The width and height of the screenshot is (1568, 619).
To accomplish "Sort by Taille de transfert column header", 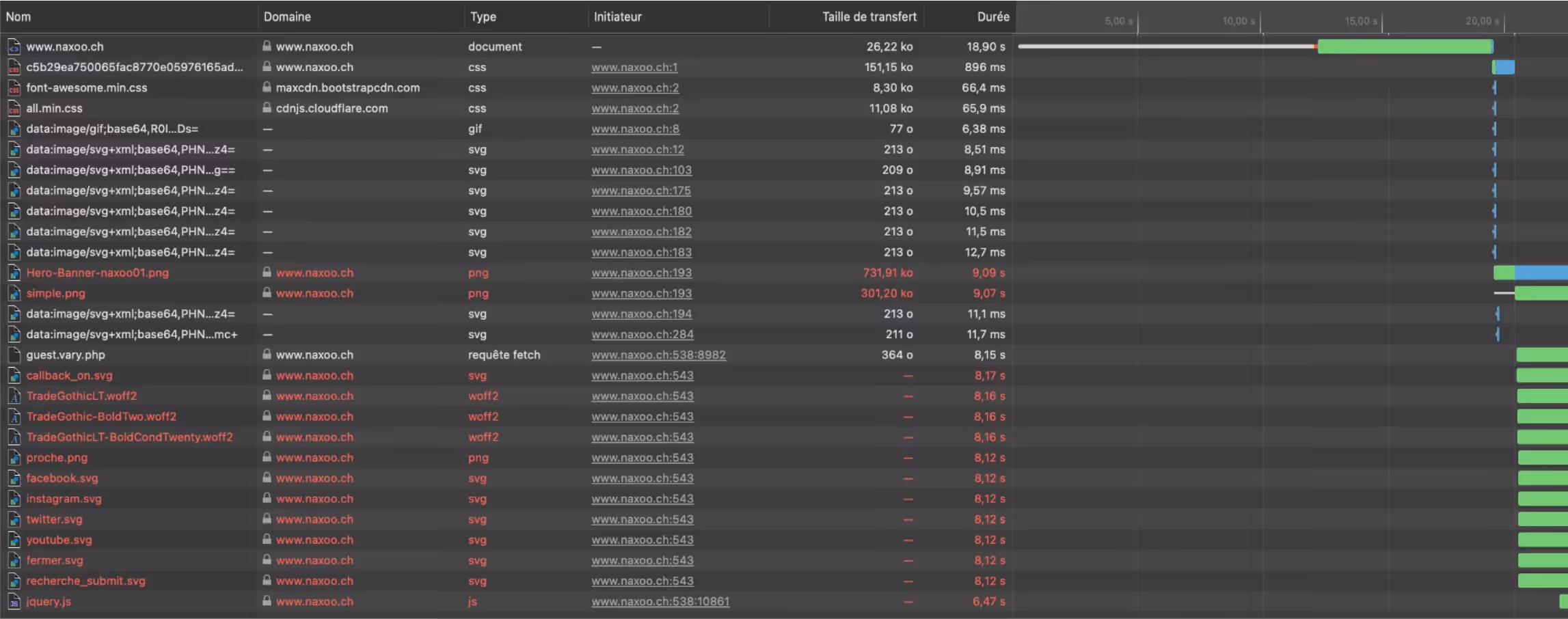I will (869, 16).
